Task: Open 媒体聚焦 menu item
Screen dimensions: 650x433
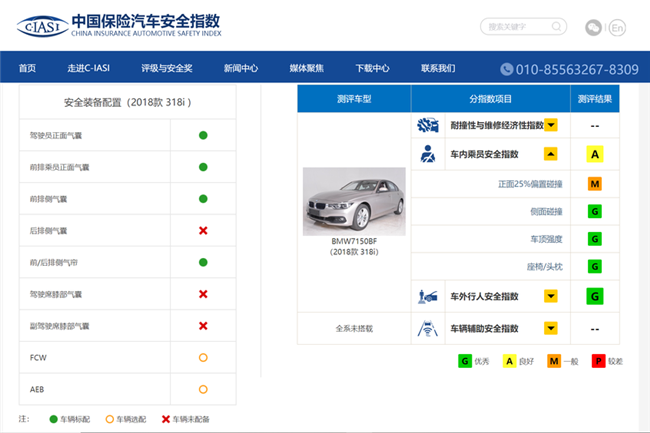Action: click(307, 68)
